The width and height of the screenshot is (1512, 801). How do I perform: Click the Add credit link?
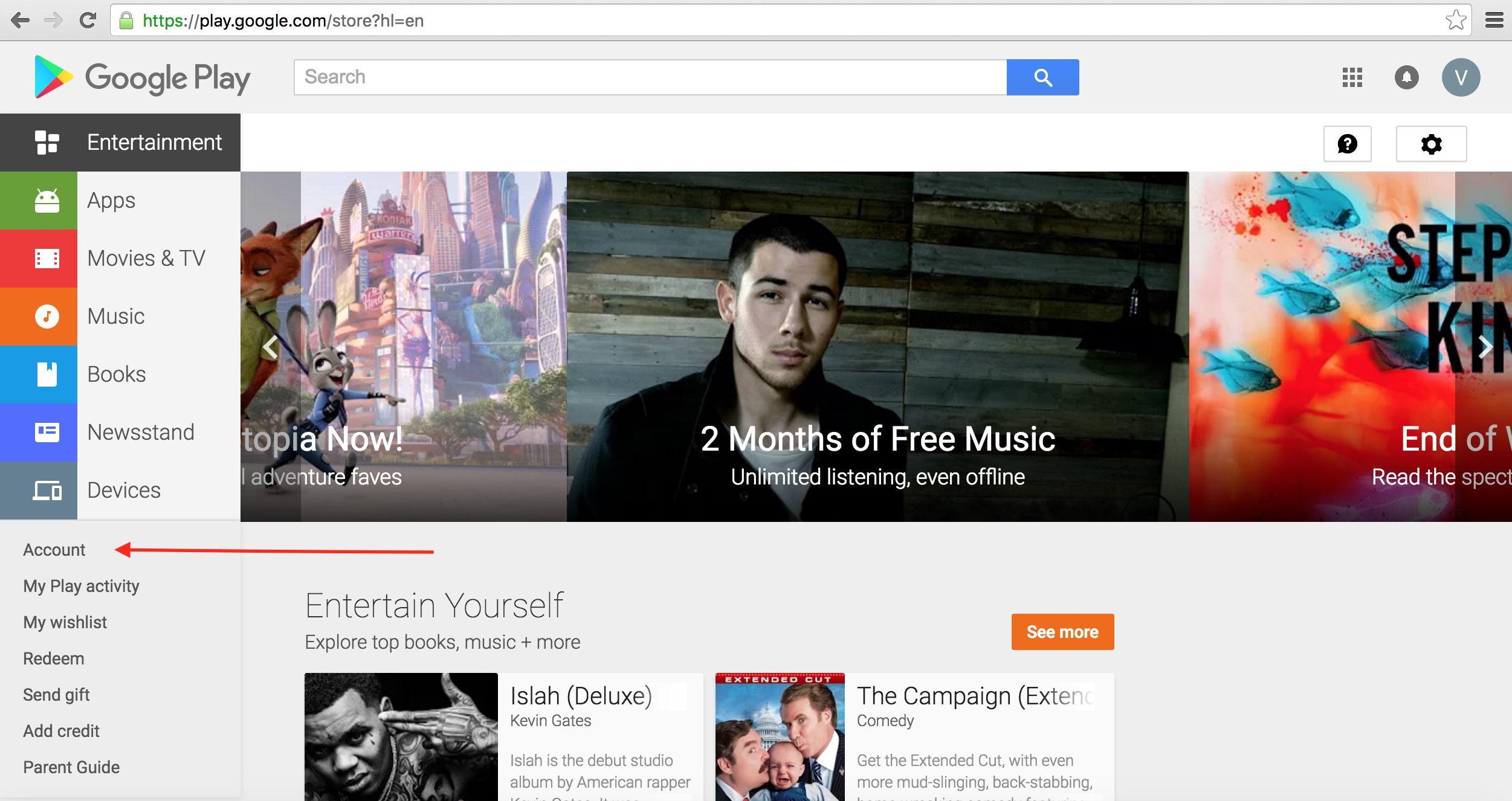61,731
